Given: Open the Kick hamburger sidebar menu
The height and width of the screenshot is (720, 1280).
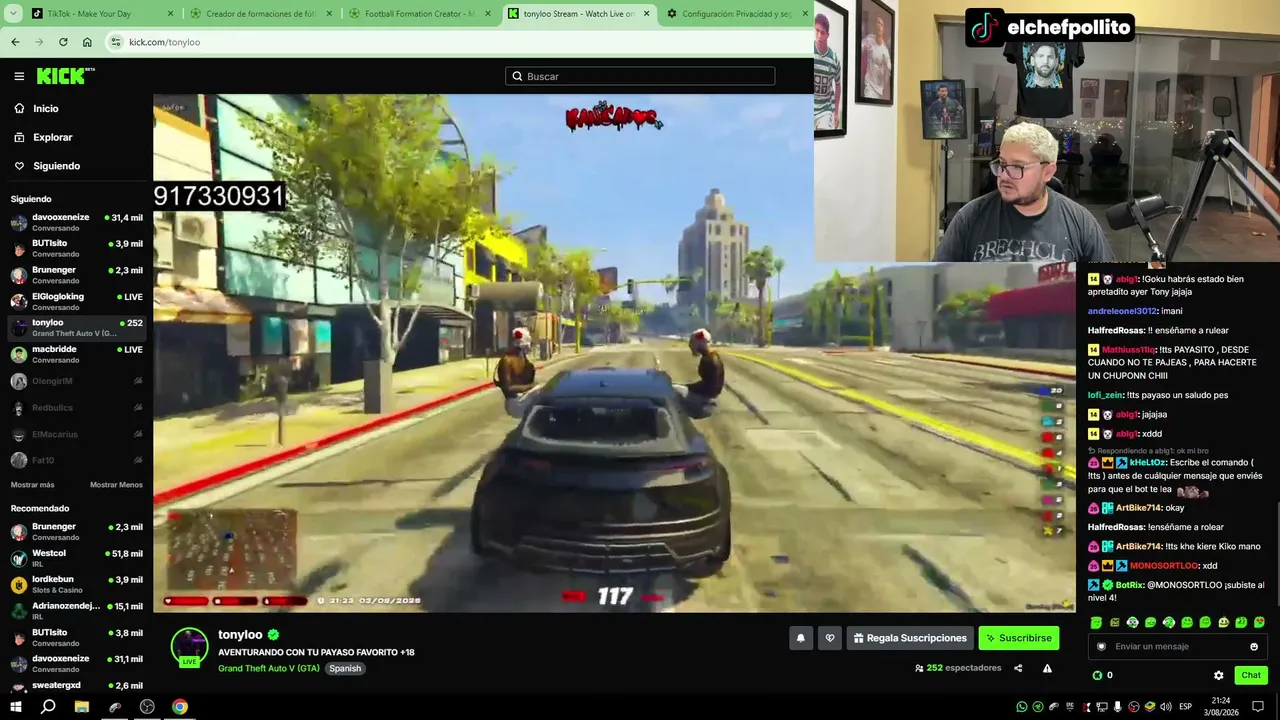Looking at the screenshot, I should coord(19,76).
